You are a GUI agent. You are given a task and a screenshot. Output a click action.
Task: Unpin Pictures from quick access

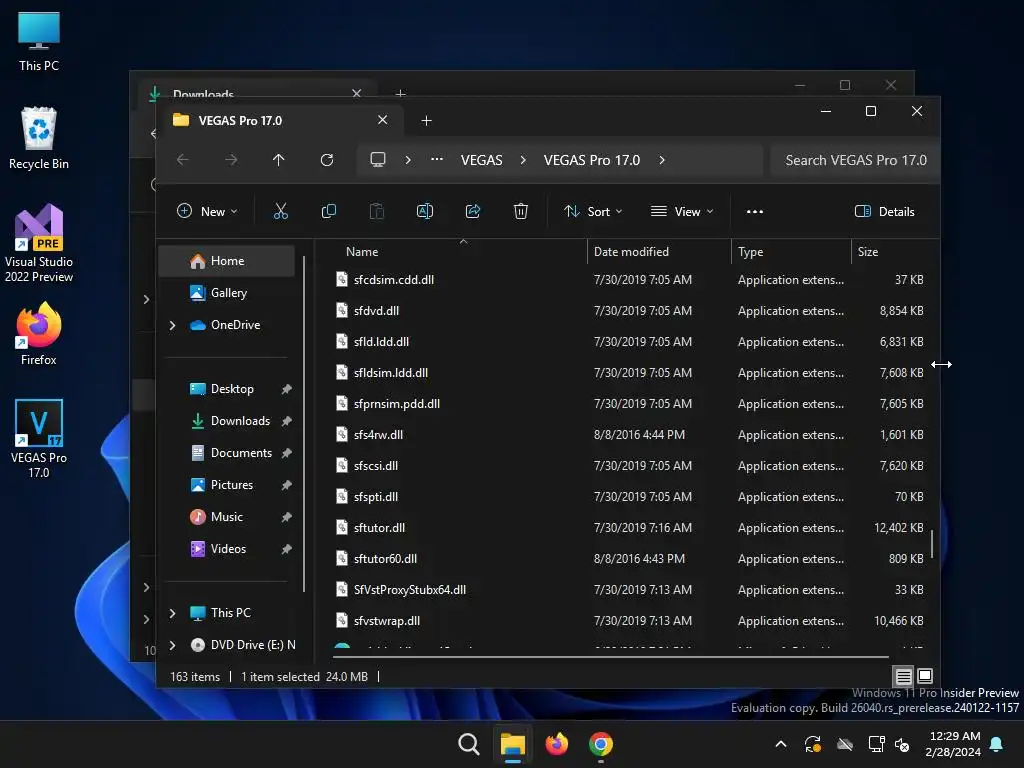tap(286, 485)
